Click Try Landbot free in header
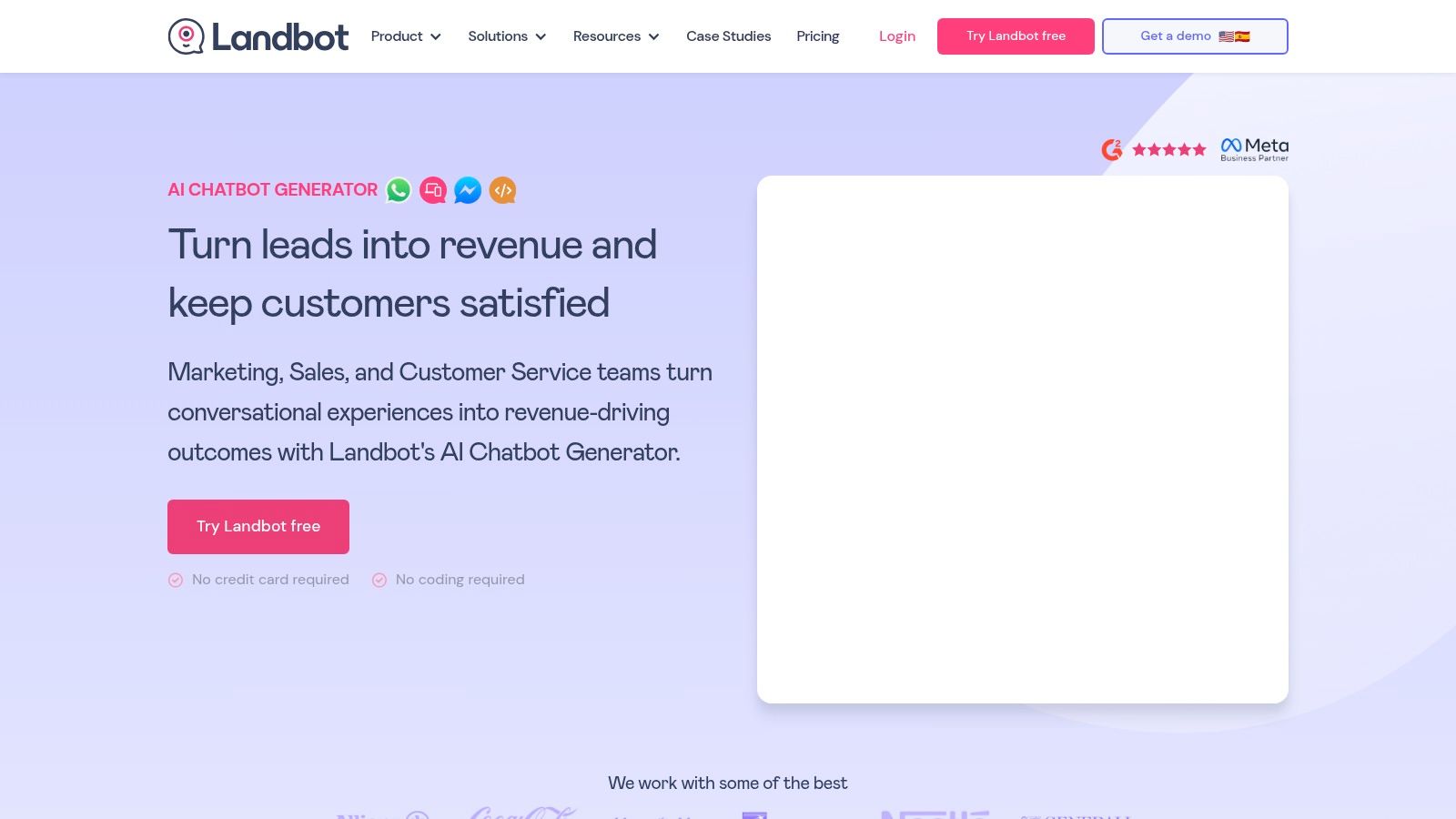 (1016, 36)
